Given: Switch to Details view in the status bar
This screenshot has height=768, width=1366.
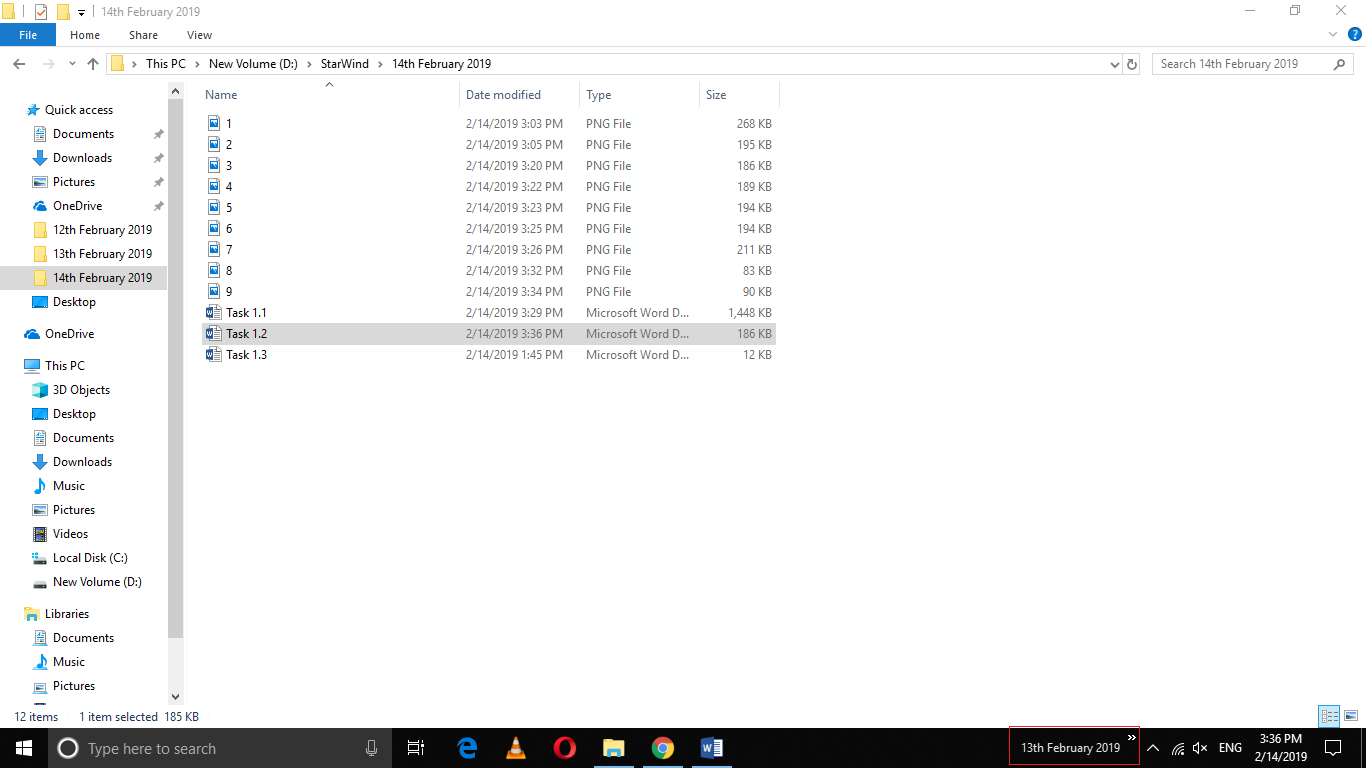Looking at the screenshot, I should tap(1329, 716).
